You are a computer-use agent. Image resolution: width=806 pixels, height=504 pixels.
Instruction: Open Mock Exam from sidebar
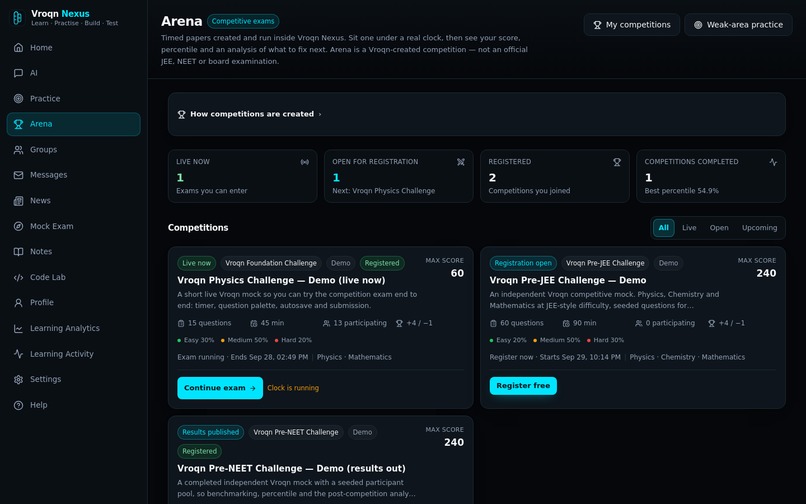pos(74,226)
